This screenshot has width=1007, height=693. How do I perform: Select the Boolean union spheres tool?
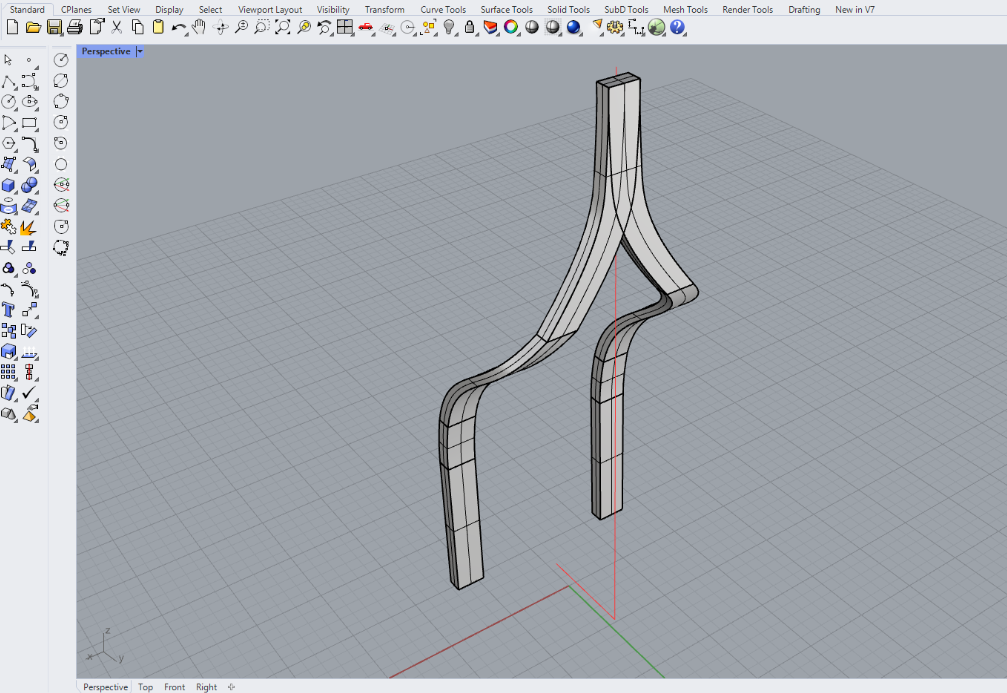(29, 185)
